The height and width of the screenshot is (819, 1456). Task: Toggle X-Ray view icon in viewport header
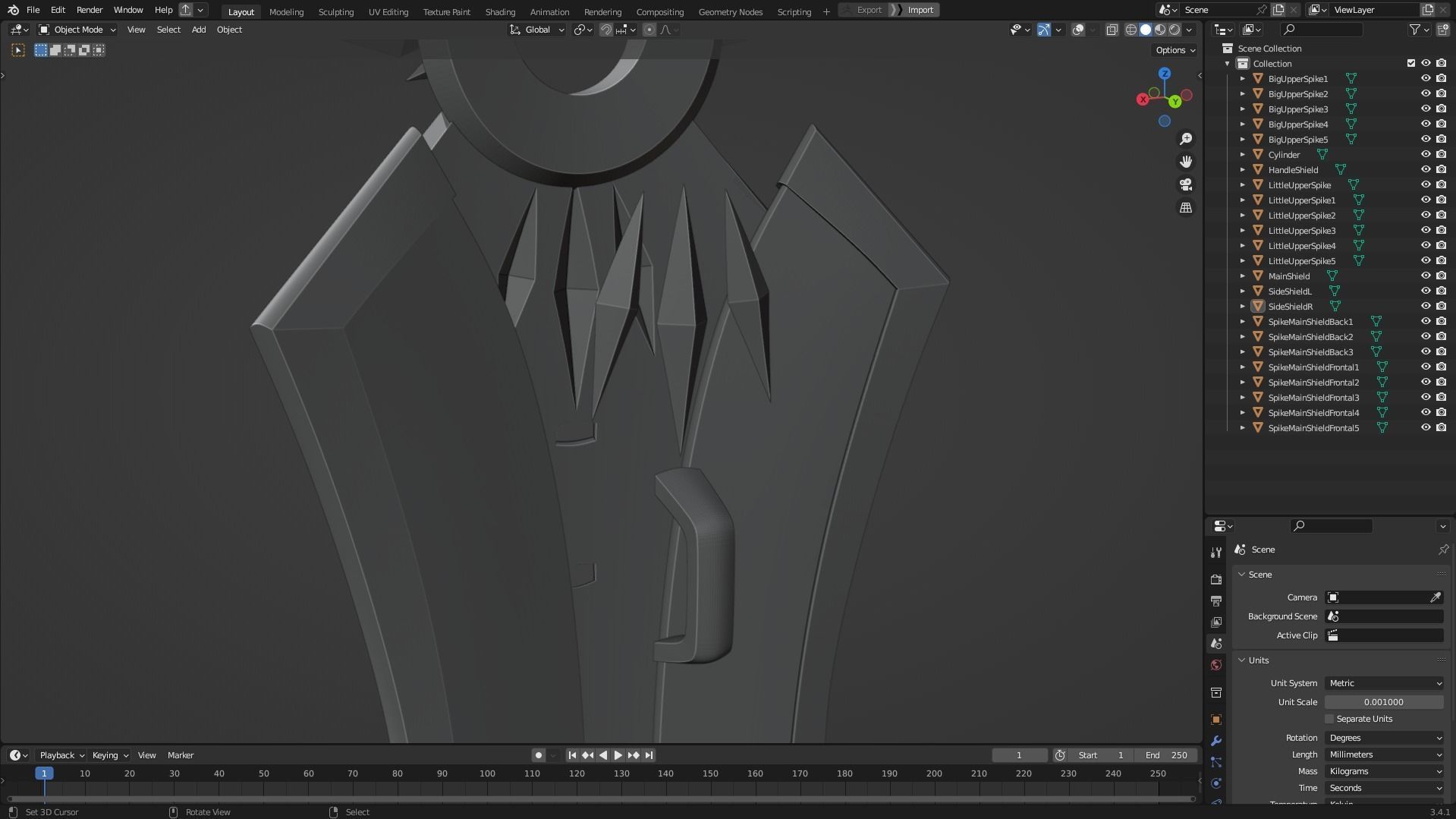point(1112,30)
